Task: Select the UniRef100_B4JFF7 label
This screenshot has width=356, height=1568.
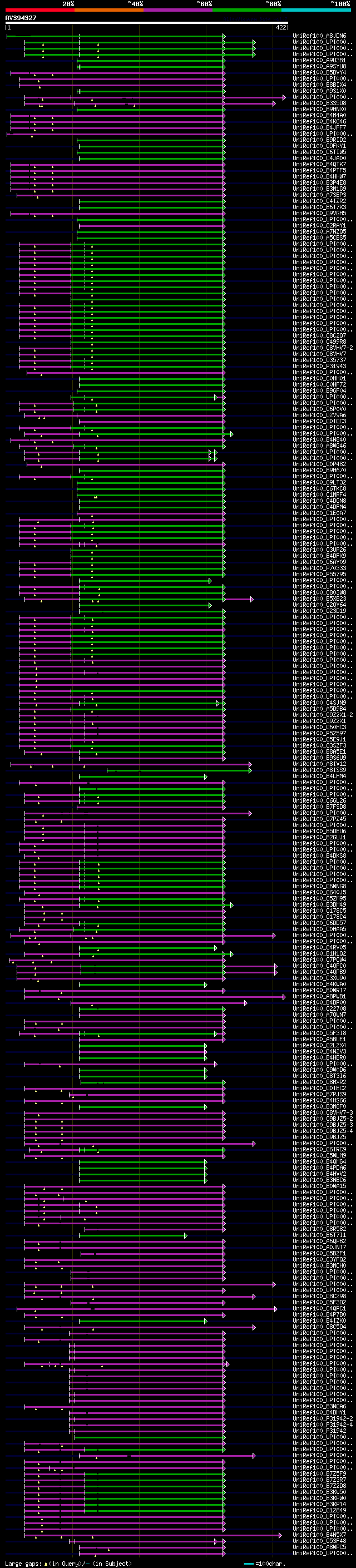Action: click(319, 128)
